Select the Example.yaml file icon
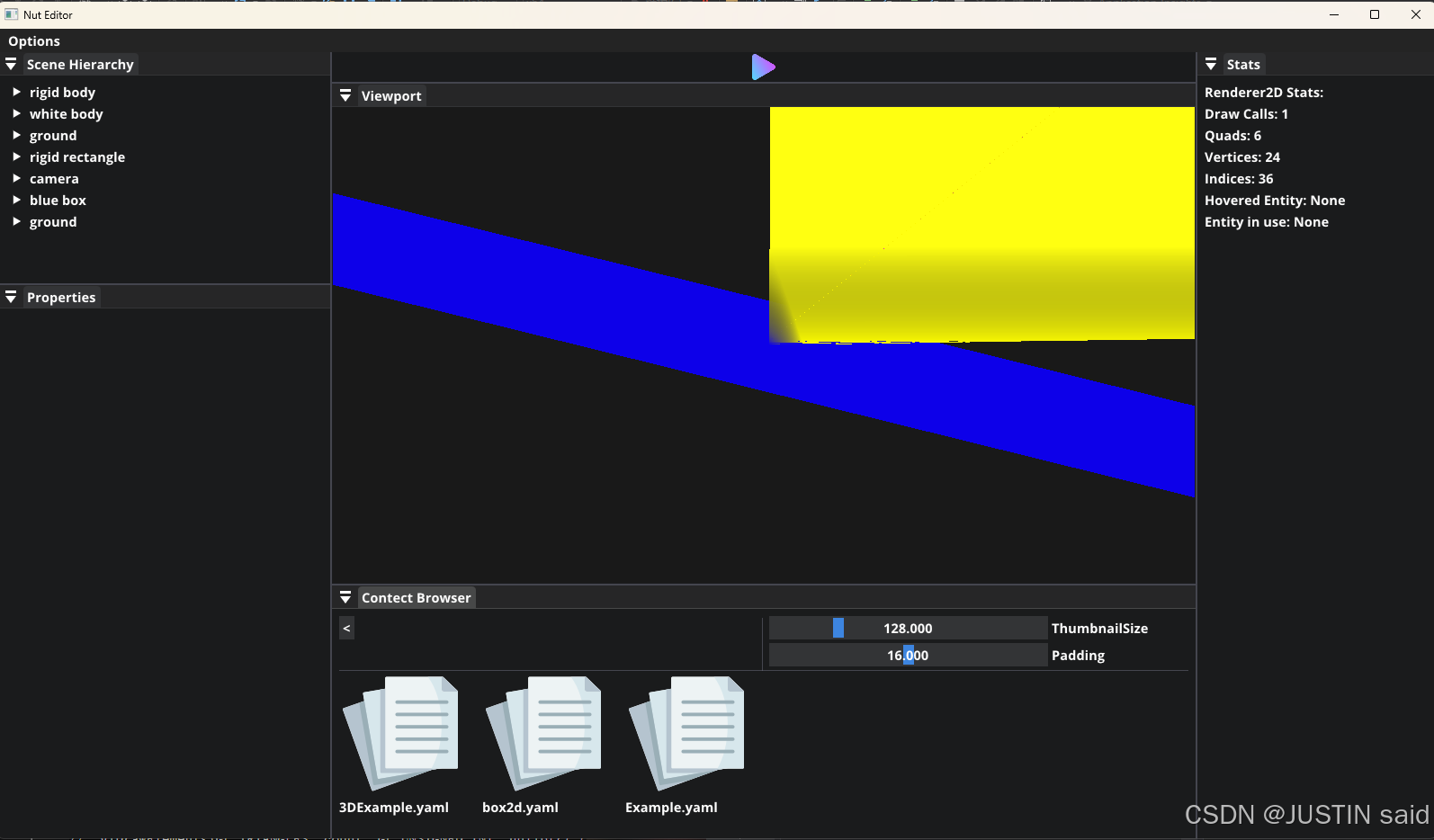 click(686, 733)
